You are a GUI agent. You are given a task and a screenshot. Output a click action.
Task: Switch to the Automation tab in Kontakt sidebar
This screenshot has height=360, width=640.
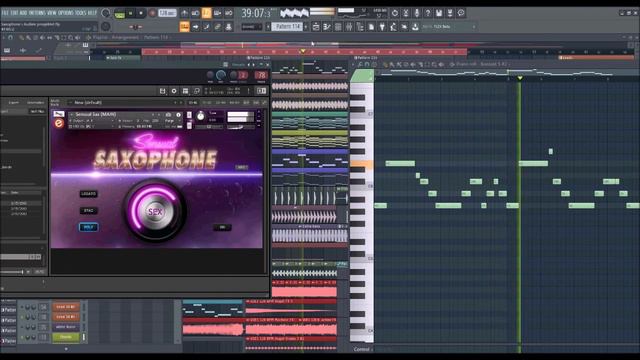coord(35,102)
